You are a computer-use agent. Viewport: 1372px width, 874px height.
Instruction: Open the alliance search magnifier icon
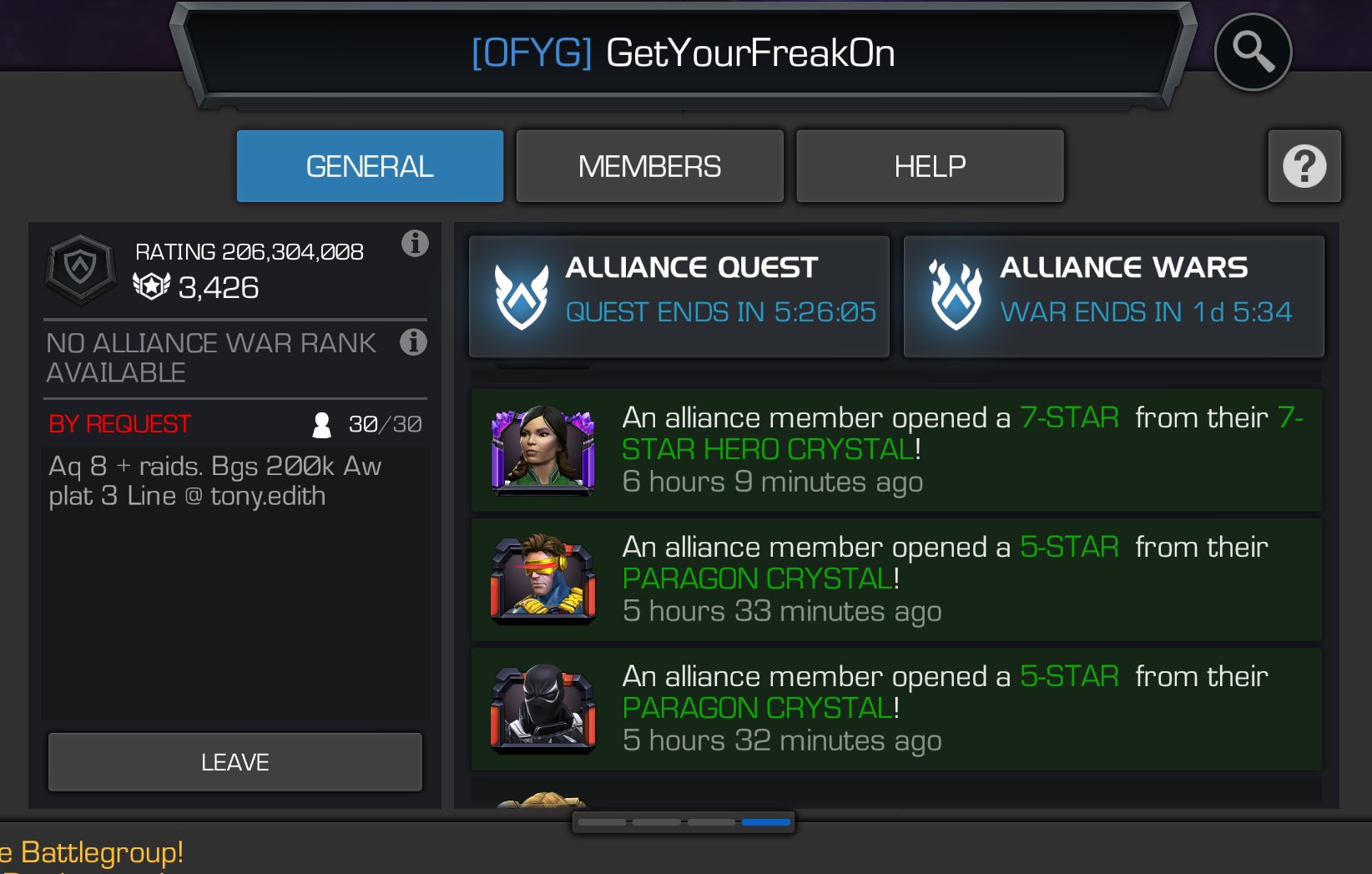(x=1253, y=52)
